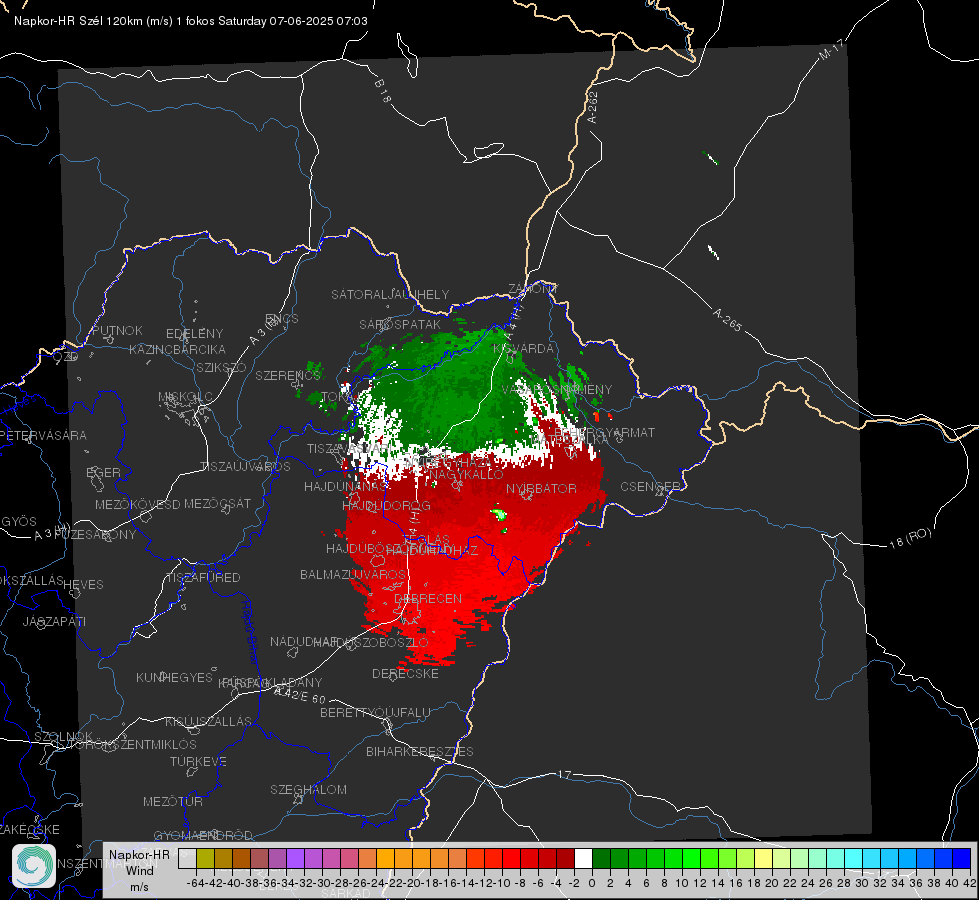This screenshot has width=979, height=900.
Task: Click the DEBRECEN city label
Action: click(x=428, y=598)
